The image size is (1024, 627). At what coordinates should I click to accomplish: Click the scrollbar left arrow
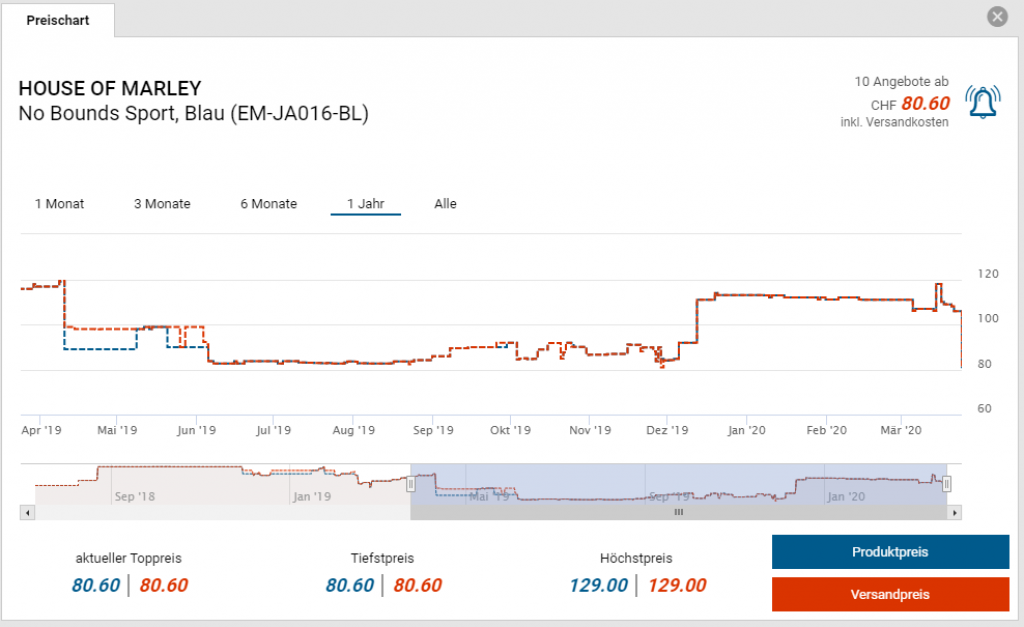[27, 512]
